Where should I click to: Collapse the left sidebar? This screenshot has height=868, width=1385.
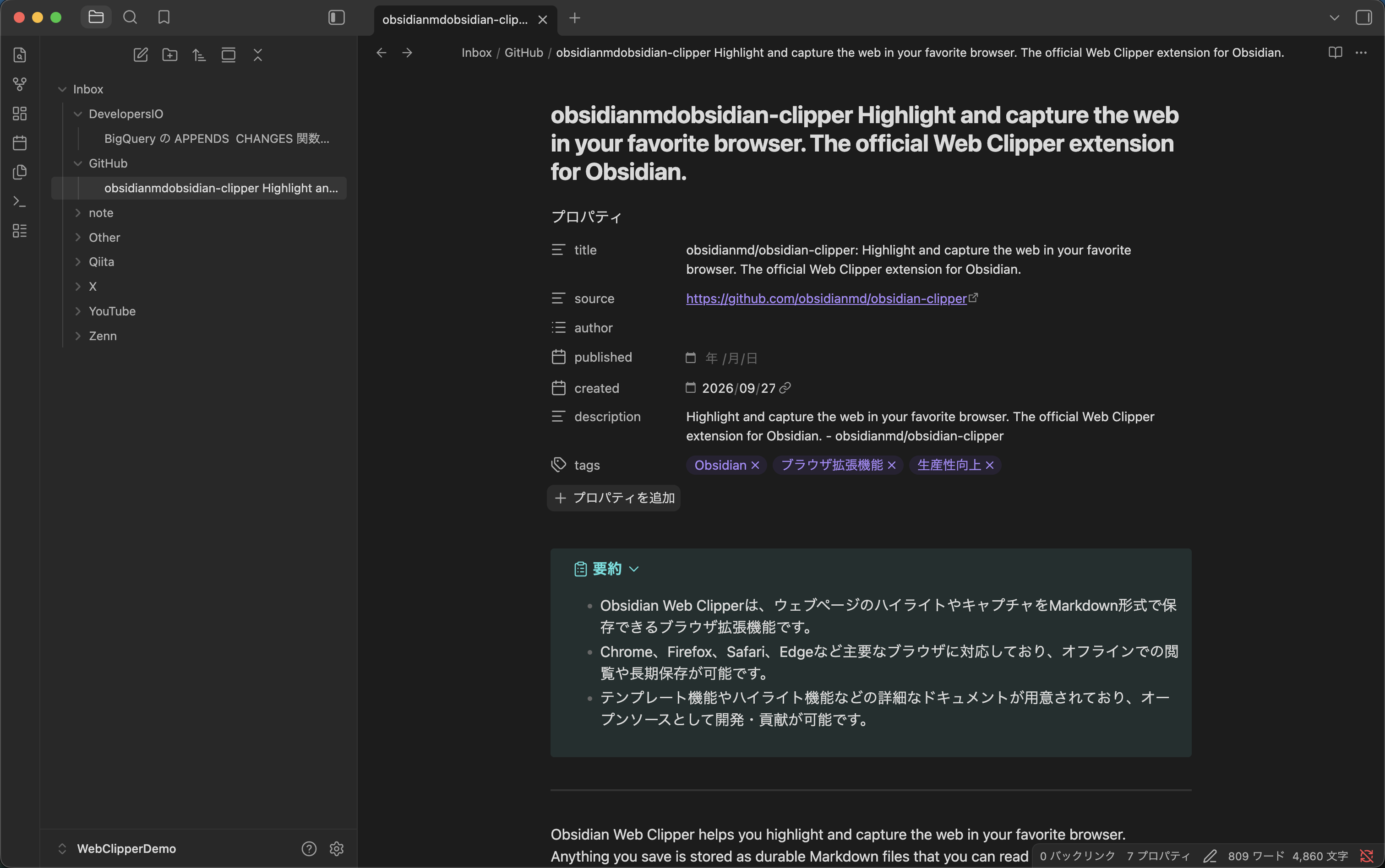pos(337,18)
